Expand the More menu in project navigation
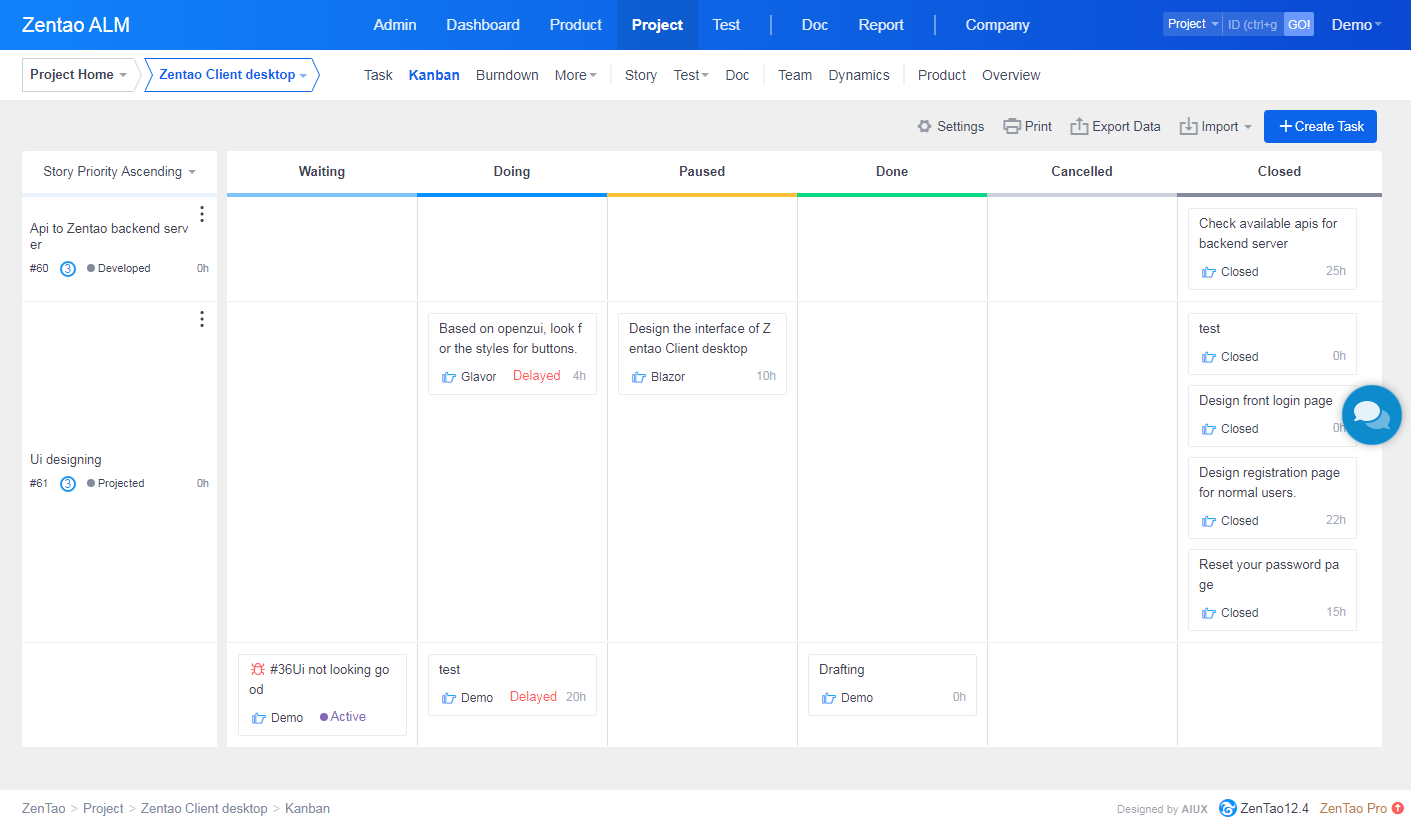Image resolution: width=1411 pixels, height=827 pixels. 575,75
